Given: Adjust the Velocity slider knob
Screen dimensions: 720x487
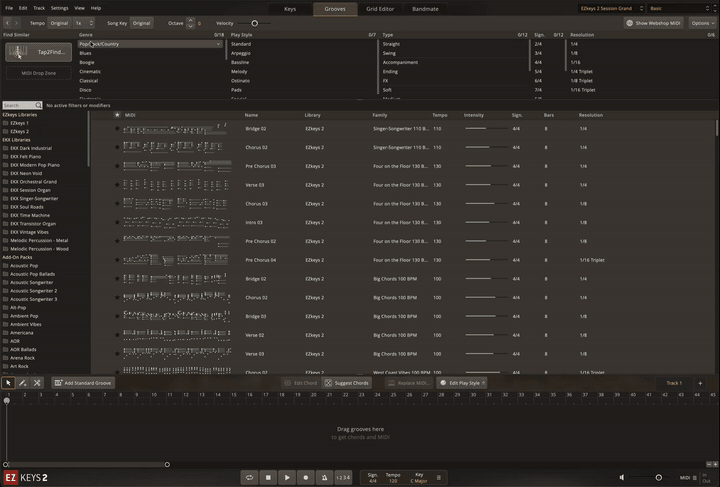Looking at the screenshot, I should click(254, 23).
